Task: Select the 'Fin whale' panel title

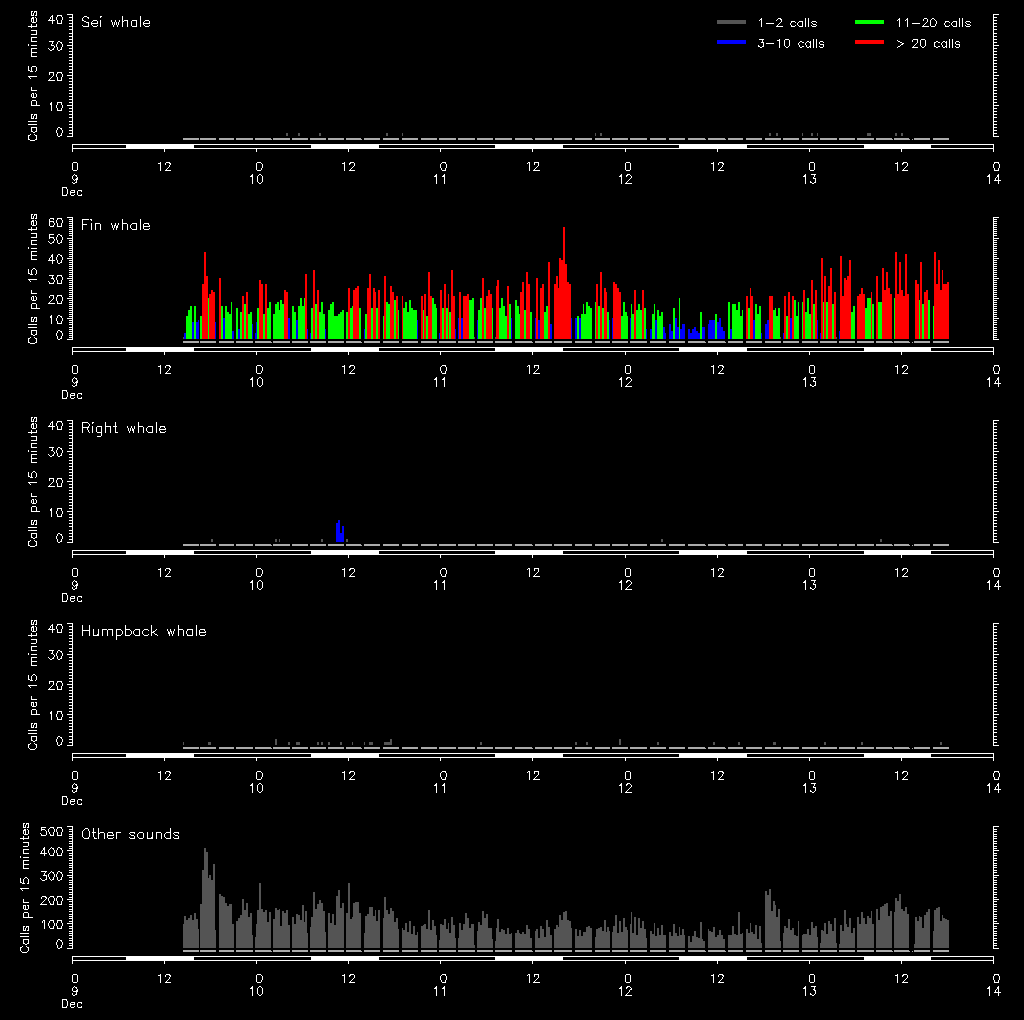Action: (x=116, y=225)
